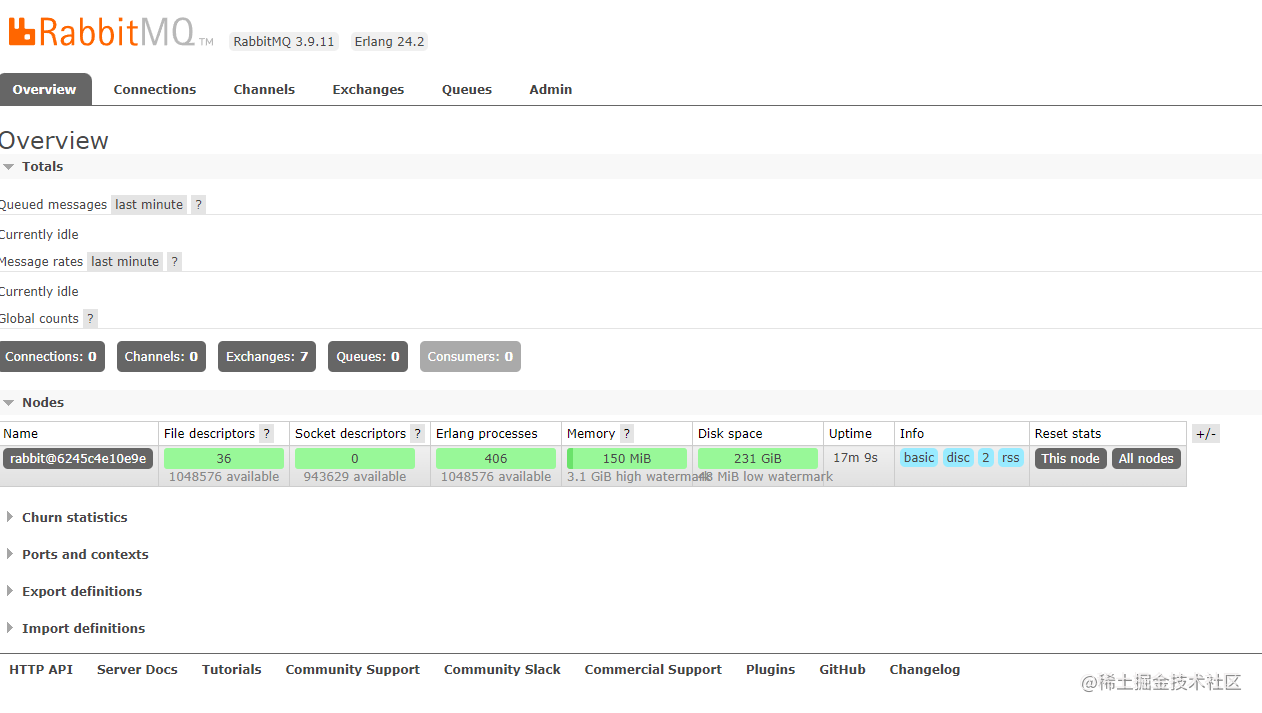Viewport: 1262px width, 713px height.
Task: Click the disc node type badge
Action: pos(957,457)
